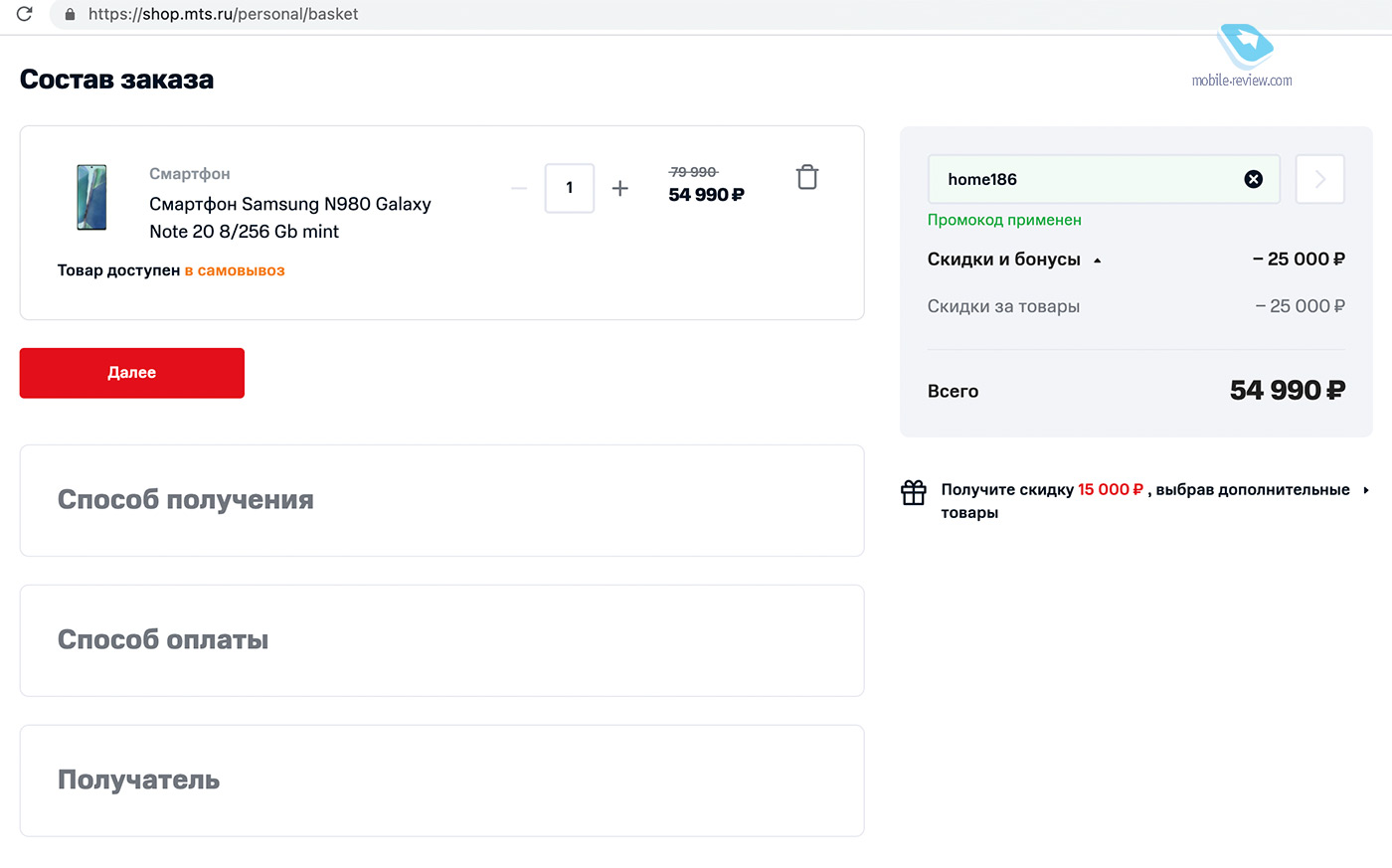Click the Смартфон category label above the product
The height and width of the screenshot is (868, 1392).
click(x=190, y=174)
